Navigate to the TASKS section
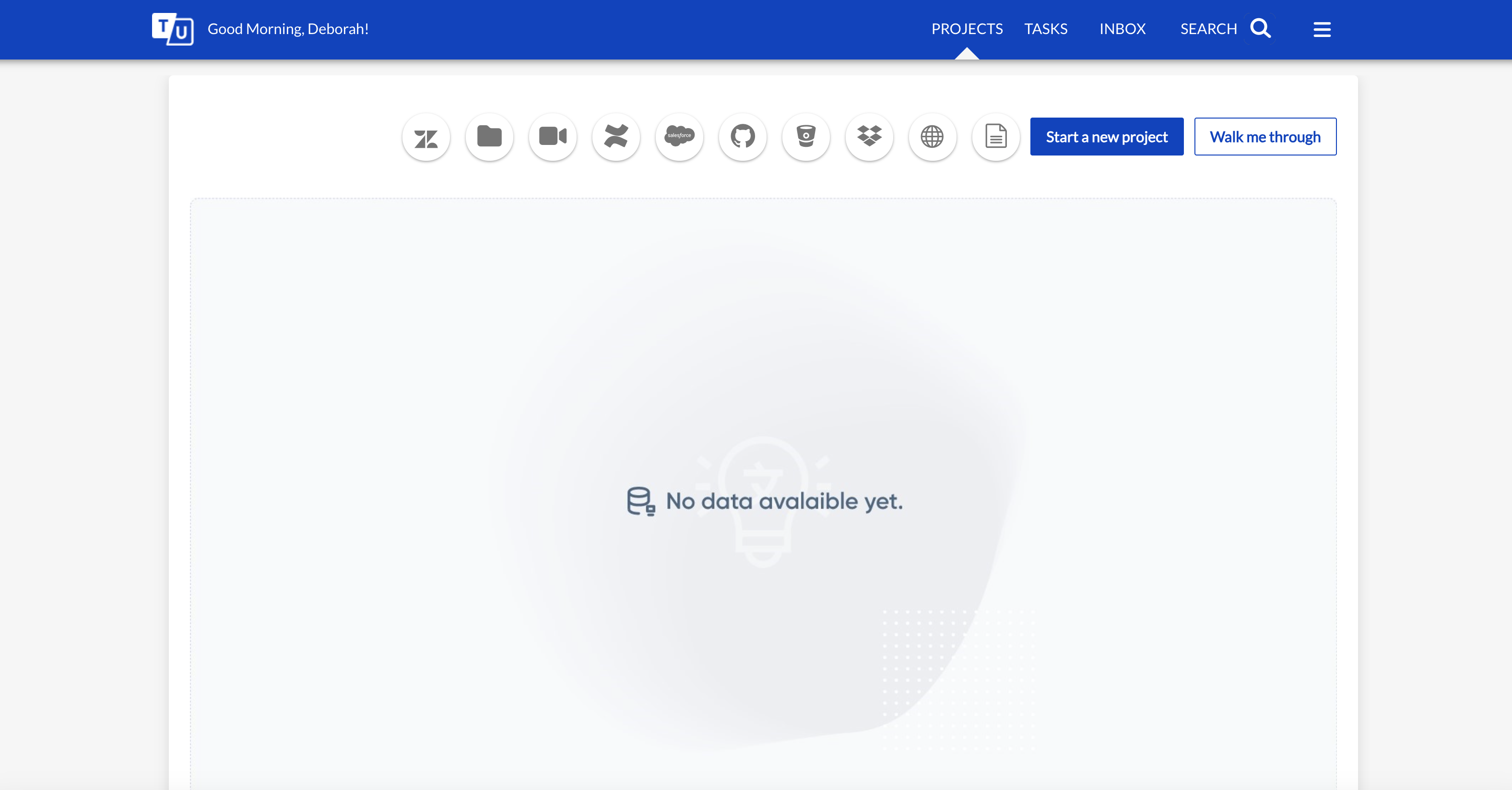The height and width of the screenshot is (790, 1512). coord(1046,28)
